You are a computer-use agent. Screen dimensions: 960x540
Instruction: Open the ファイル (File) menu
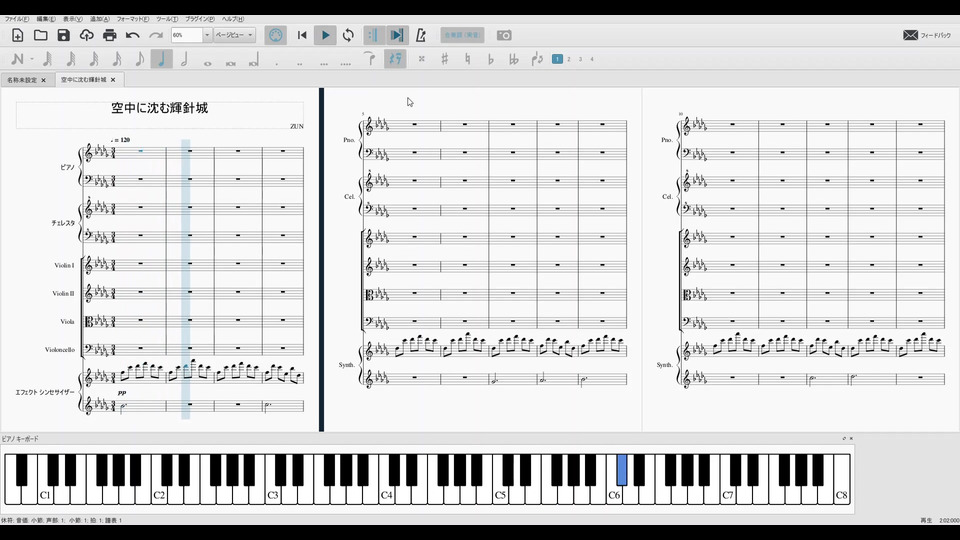click(x=16, y=19)
